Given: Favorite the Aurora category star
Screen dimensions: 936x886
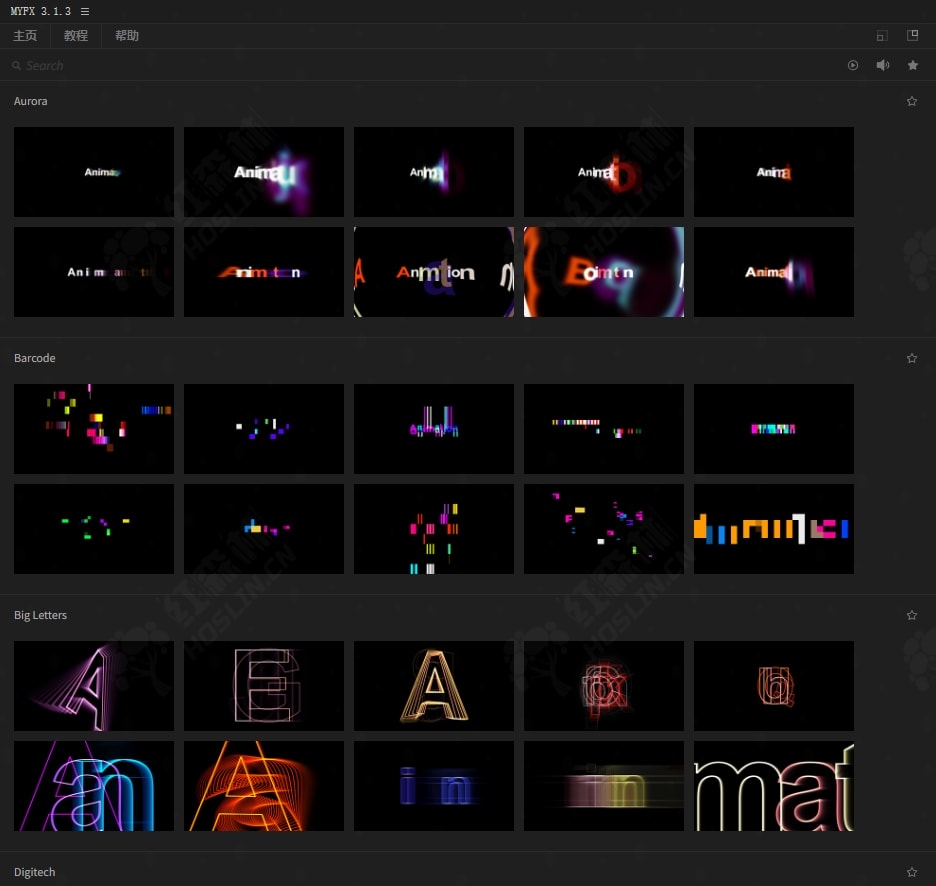Looking at the screenshot, I should [x=912, y=101].
